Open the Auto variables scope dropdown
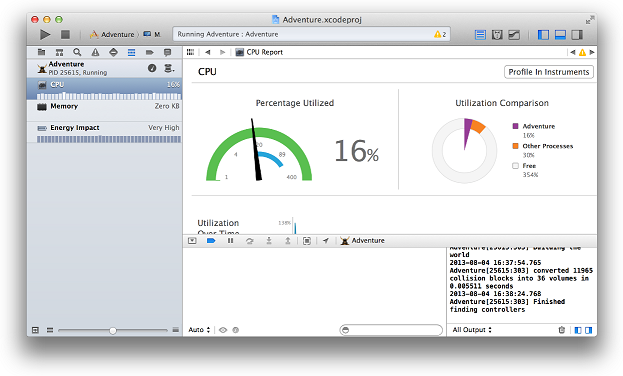This screenshot has width=623, height=376. (199, 330)
